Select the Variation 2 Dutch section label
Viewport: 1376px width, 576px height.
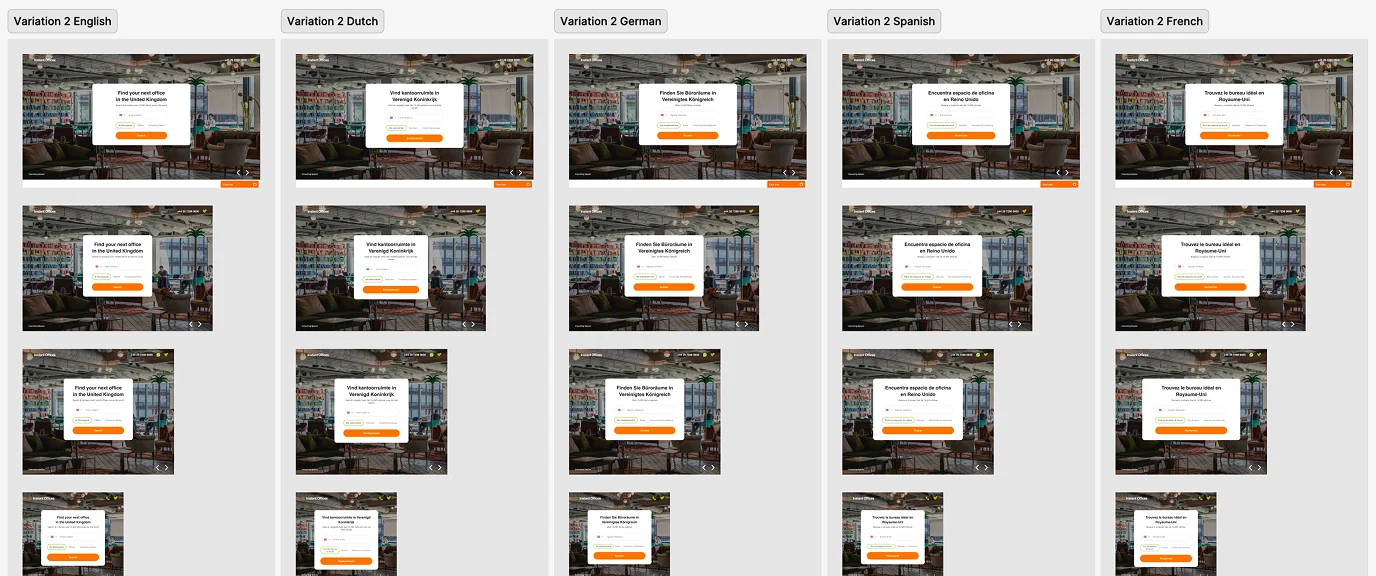pyautogui.click(x=334, y=21)
